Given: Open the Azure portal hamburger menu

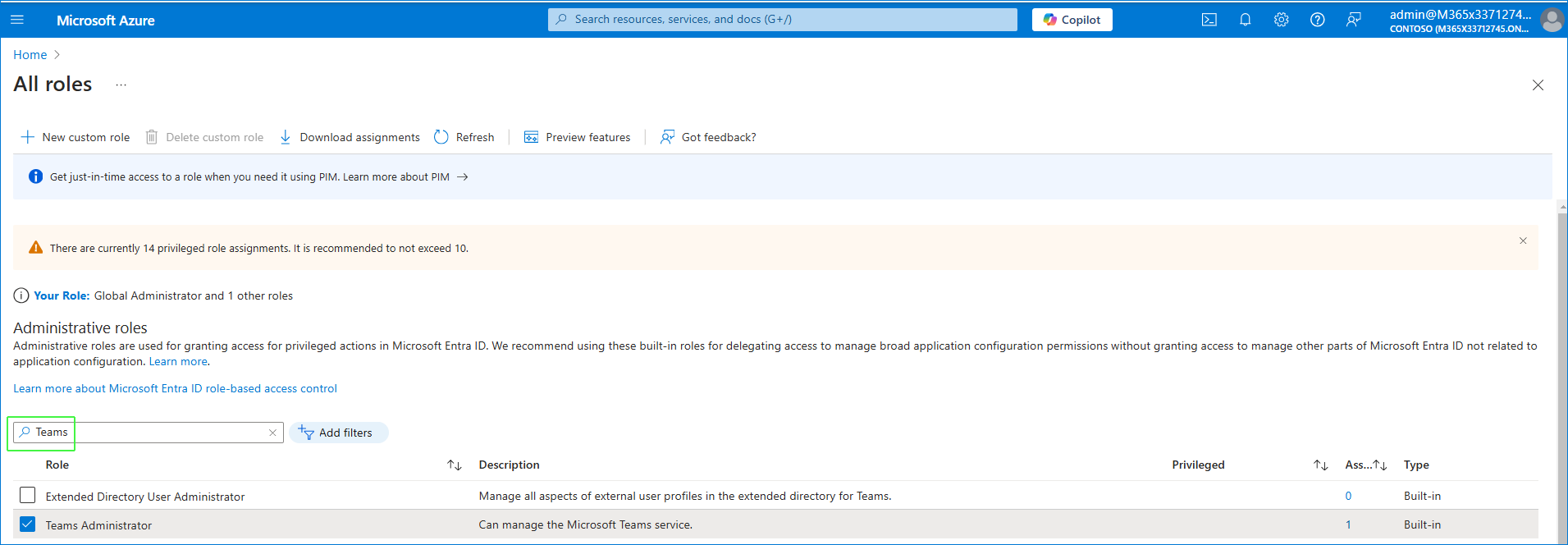Looking at the screenshot, I should click(x=17, y=20).
